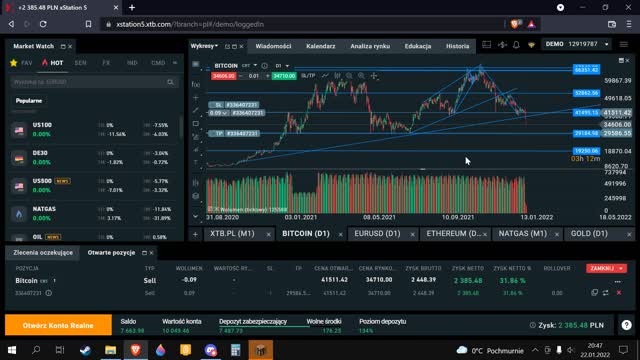Viewport: 640px width, 360px height.
Task: Increase the volume with plus stepper
Action: pos(267,76)
